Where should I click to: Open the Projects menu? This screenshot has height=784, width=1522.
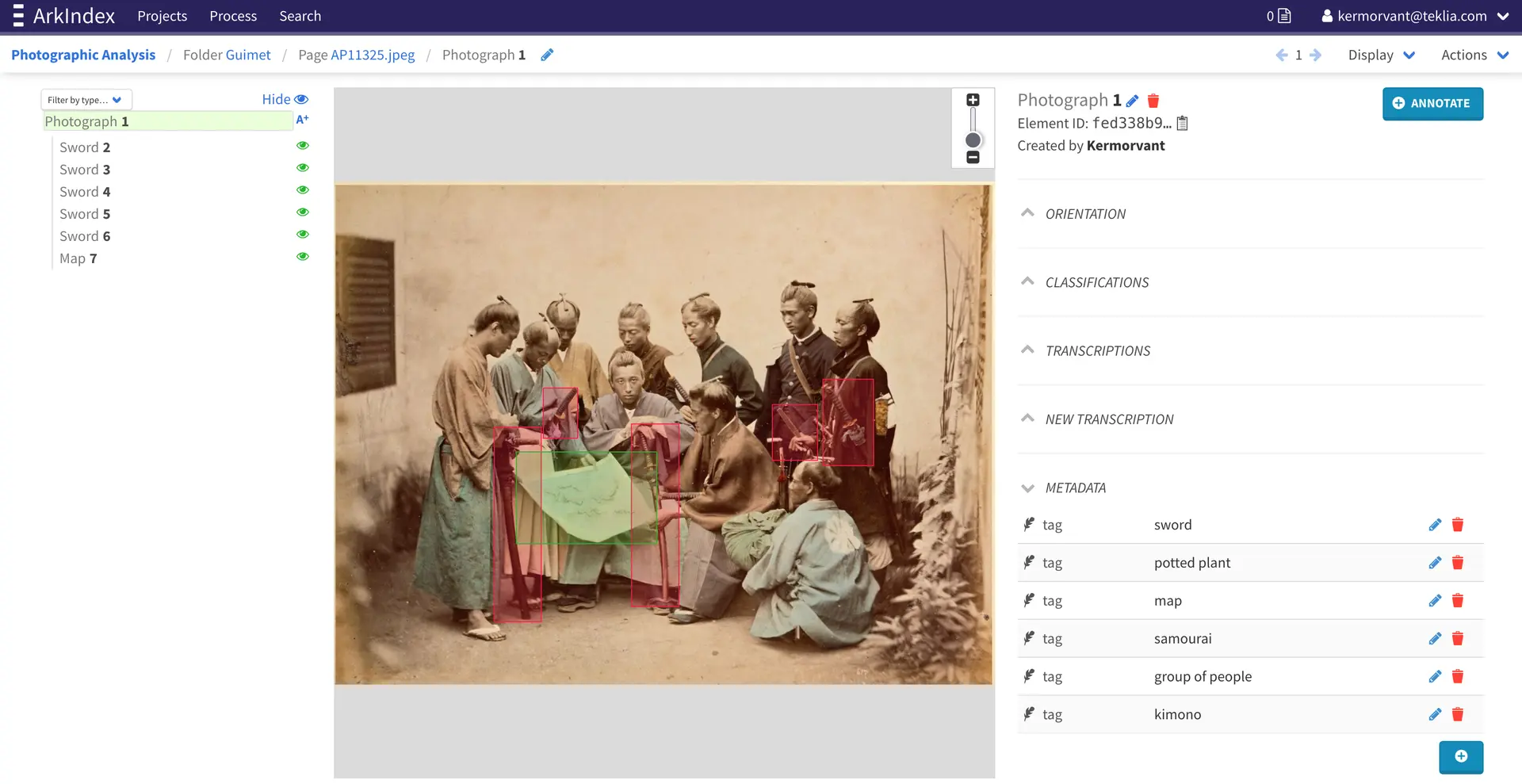coord(162,16)
